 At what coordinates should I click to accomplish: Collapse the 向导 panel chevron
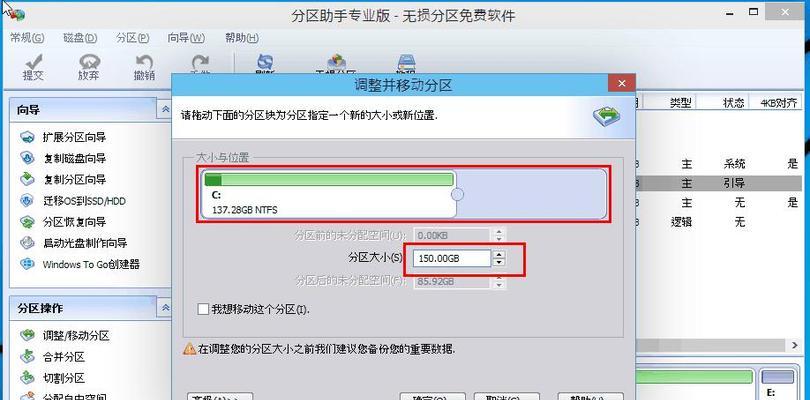click(165, 110)
